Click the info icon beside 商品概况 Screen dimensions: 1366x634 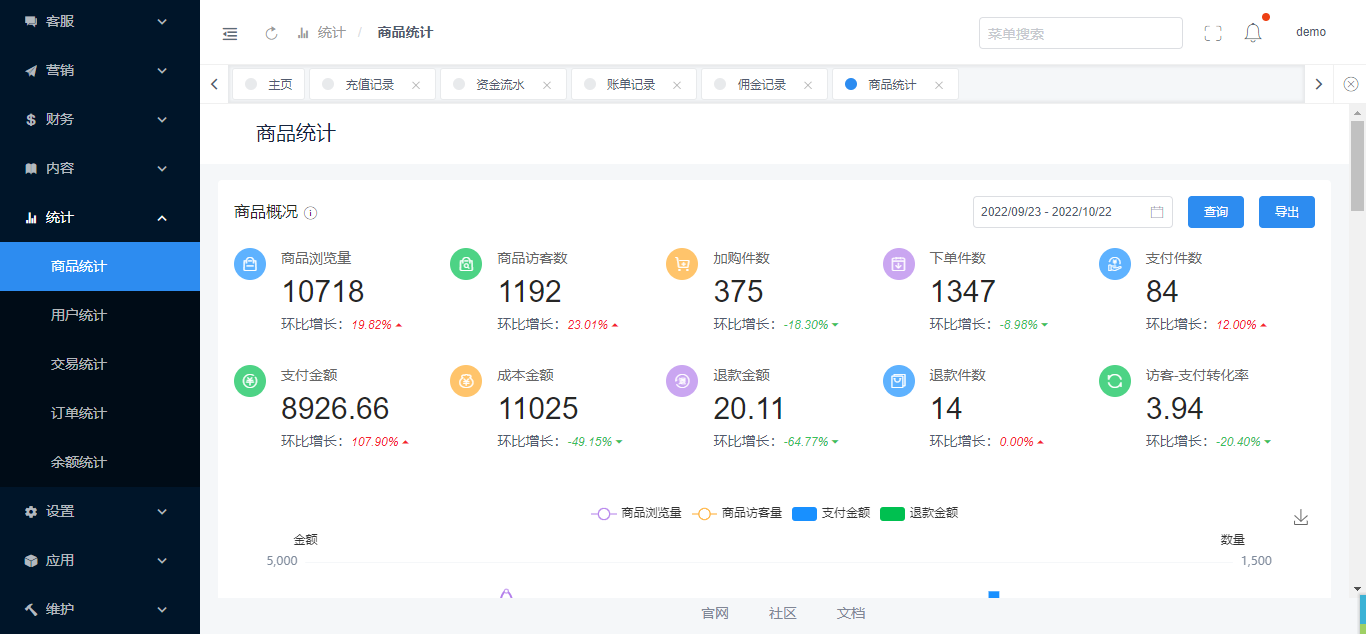(x=311, y=213)
